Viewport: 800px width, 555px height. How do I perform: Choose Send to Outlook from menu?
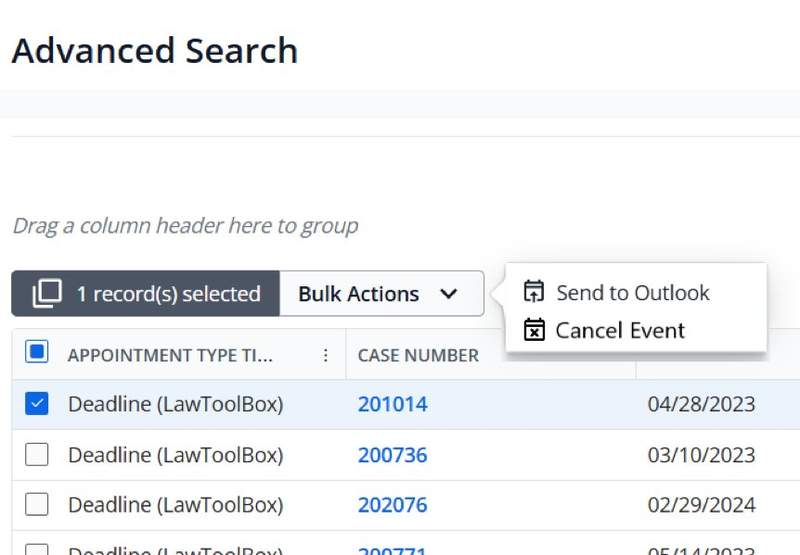[632, 293]
